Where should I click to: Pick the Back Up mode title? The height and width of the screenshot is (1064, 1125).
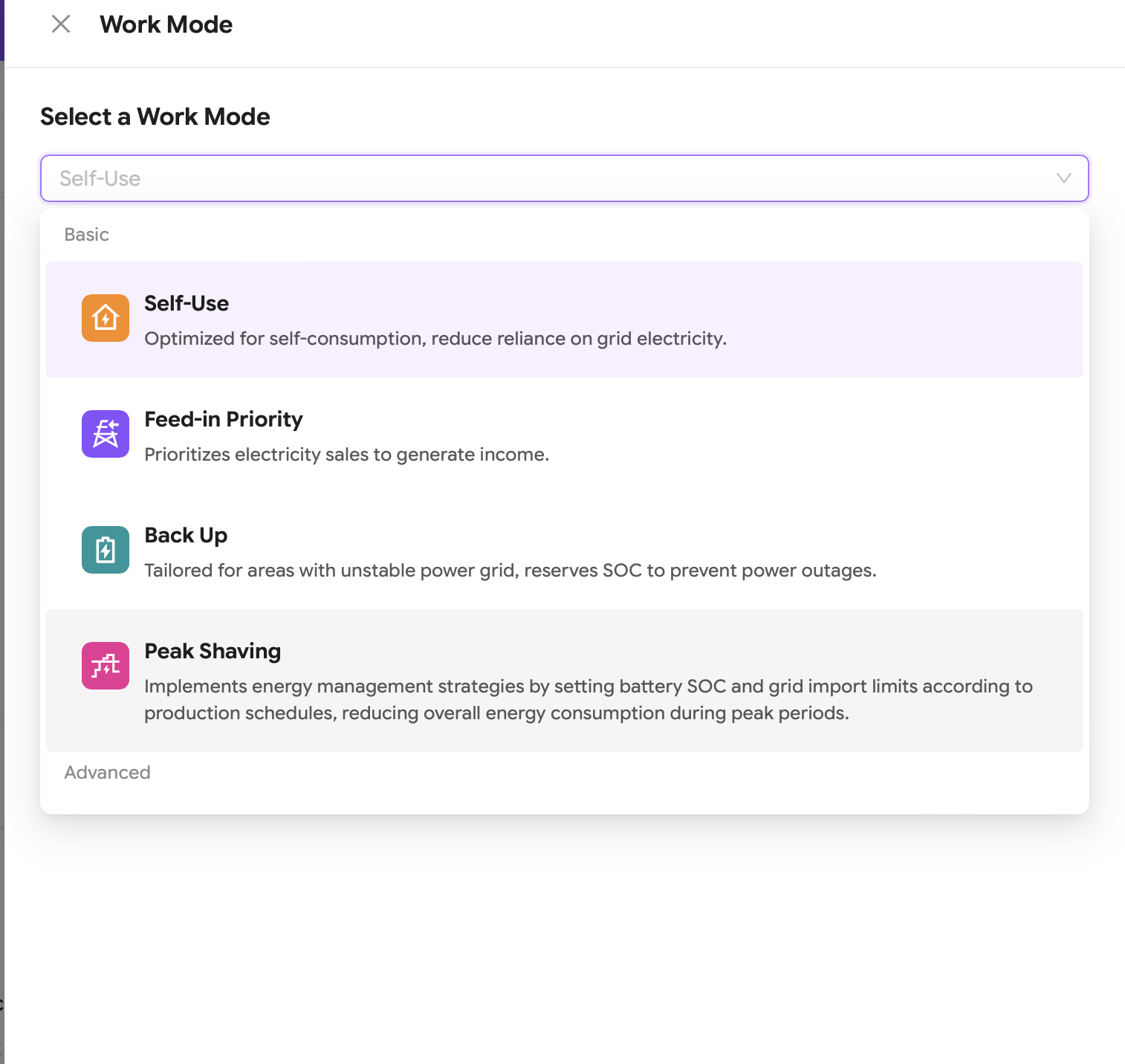point(186,535)
